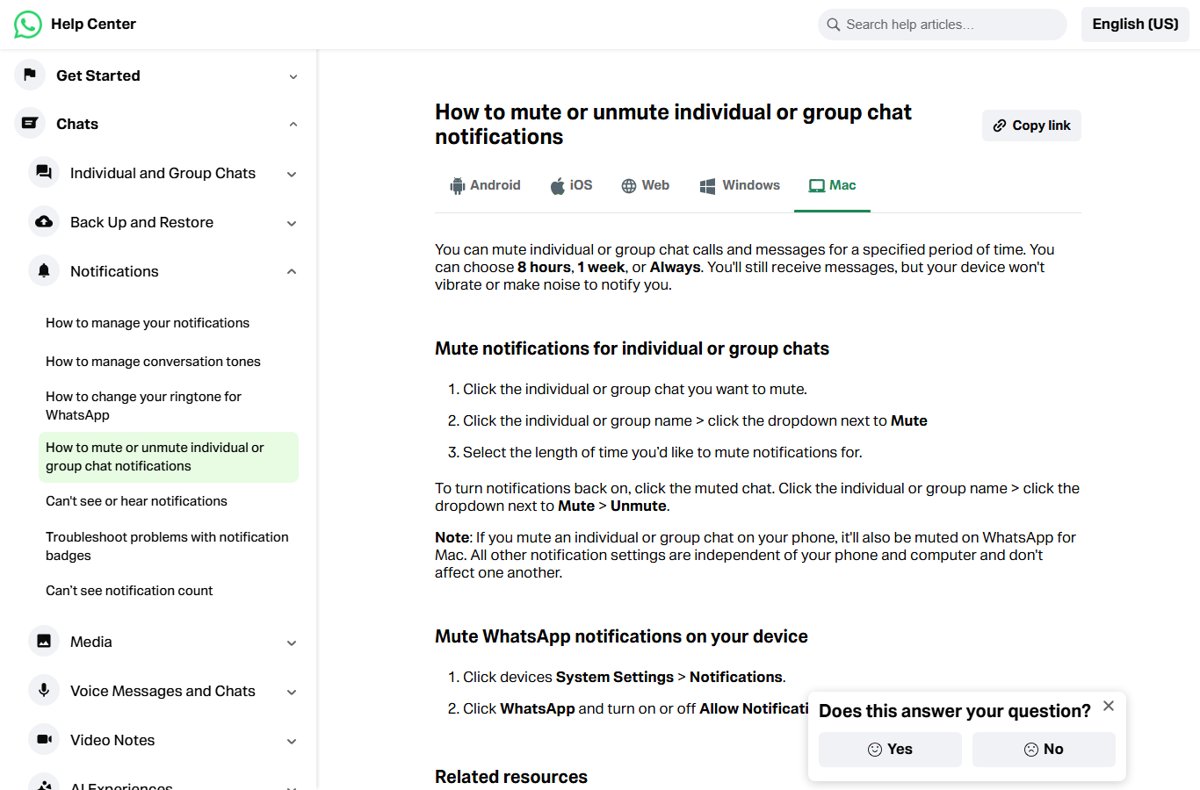Click the Back Up and Restore label
Viewport: 1200px width, 790px height.
tap(142, 222)
